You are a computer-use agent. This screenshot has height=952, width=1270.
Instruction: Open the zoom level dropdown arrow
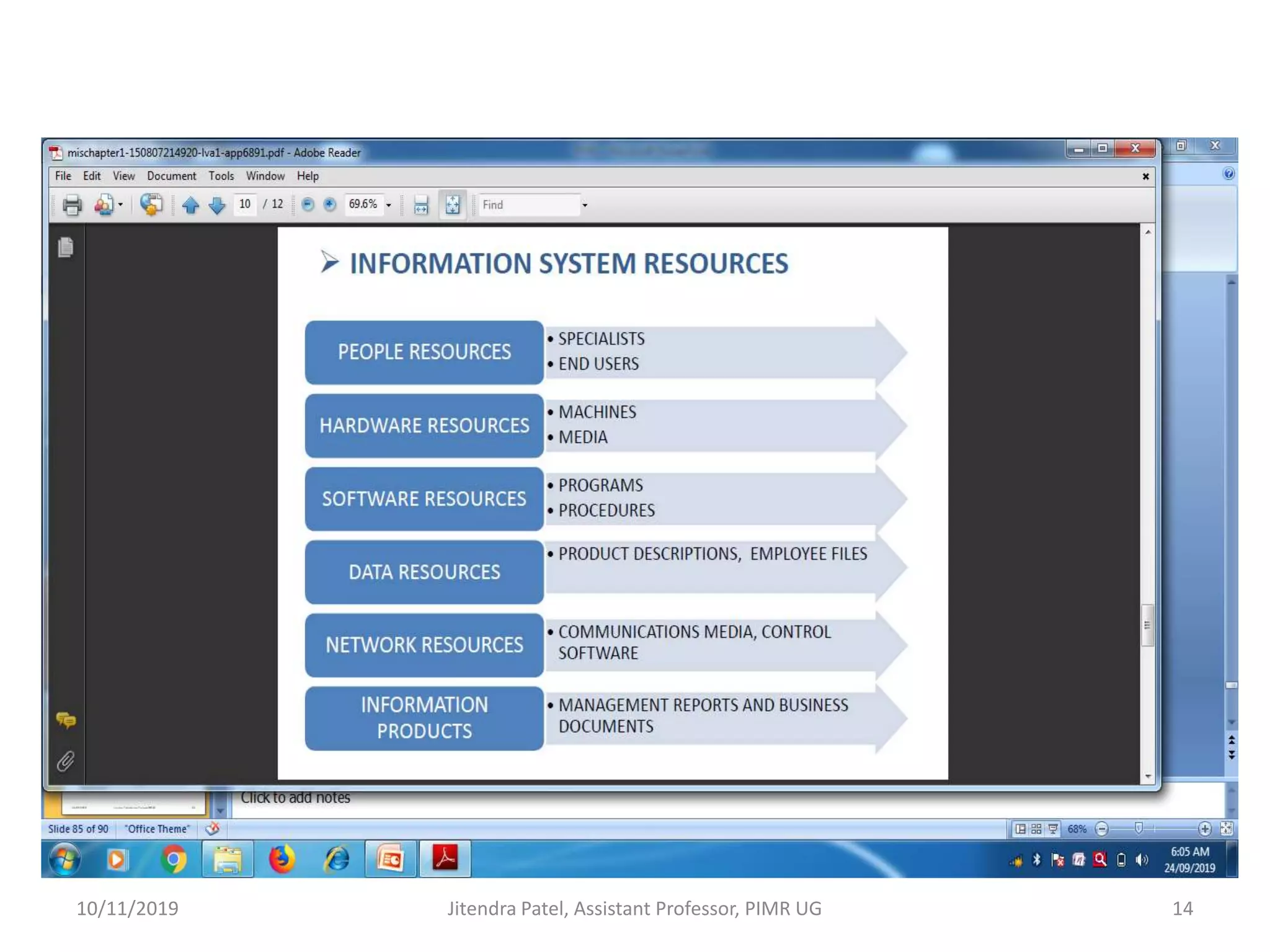click(x=389, y=205)
